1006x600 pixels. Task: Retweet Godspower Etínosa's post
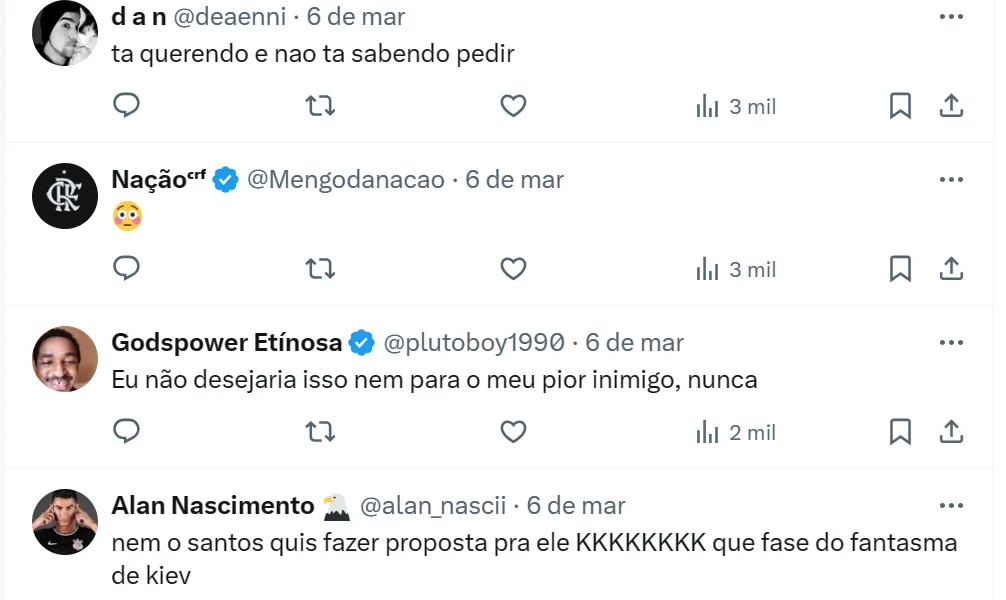coord(320,431)
